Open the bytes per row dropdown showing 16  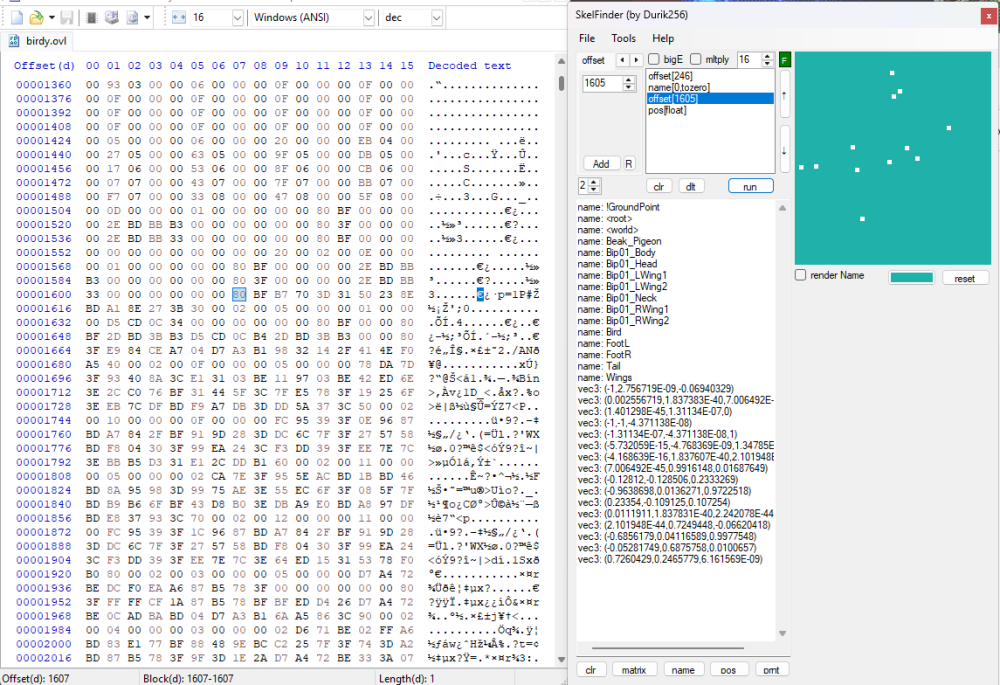pyautogui.click(x=237, y=18)
